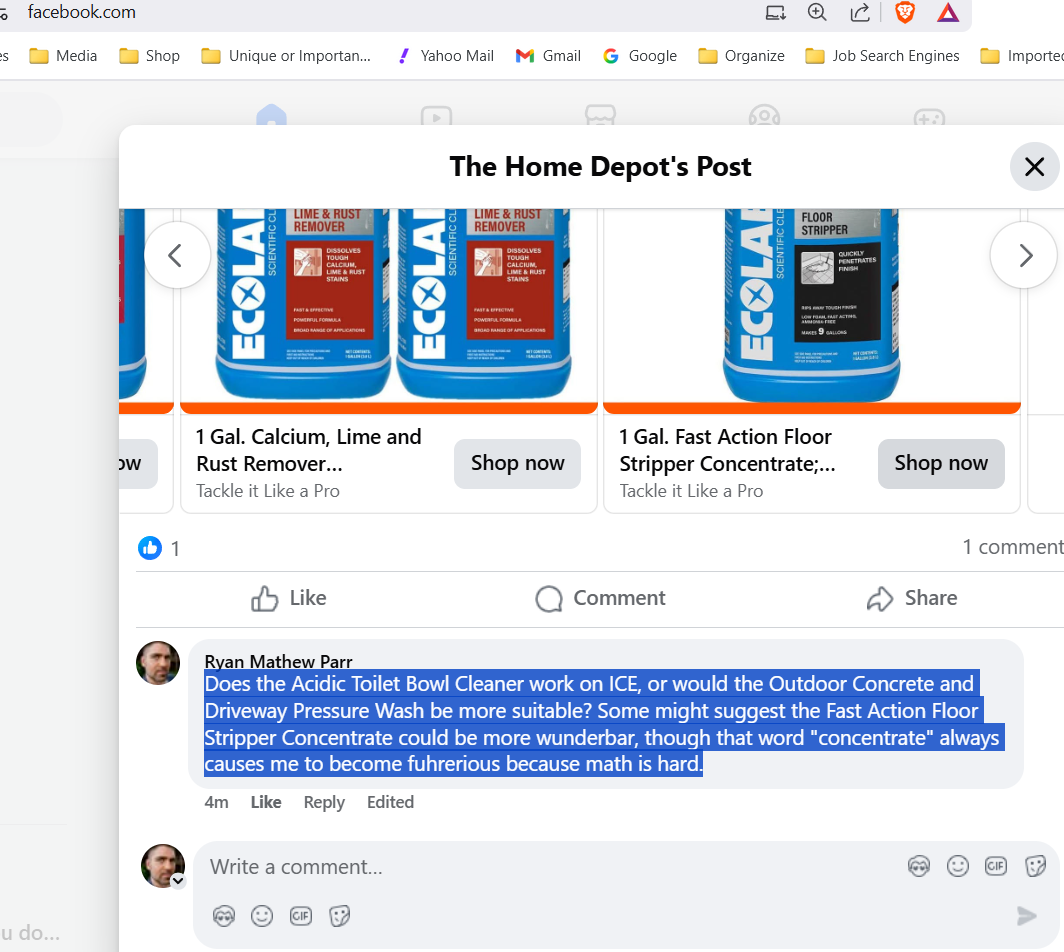Open the Gmail bookmark
1064x952 pixels.
point(548,56)
